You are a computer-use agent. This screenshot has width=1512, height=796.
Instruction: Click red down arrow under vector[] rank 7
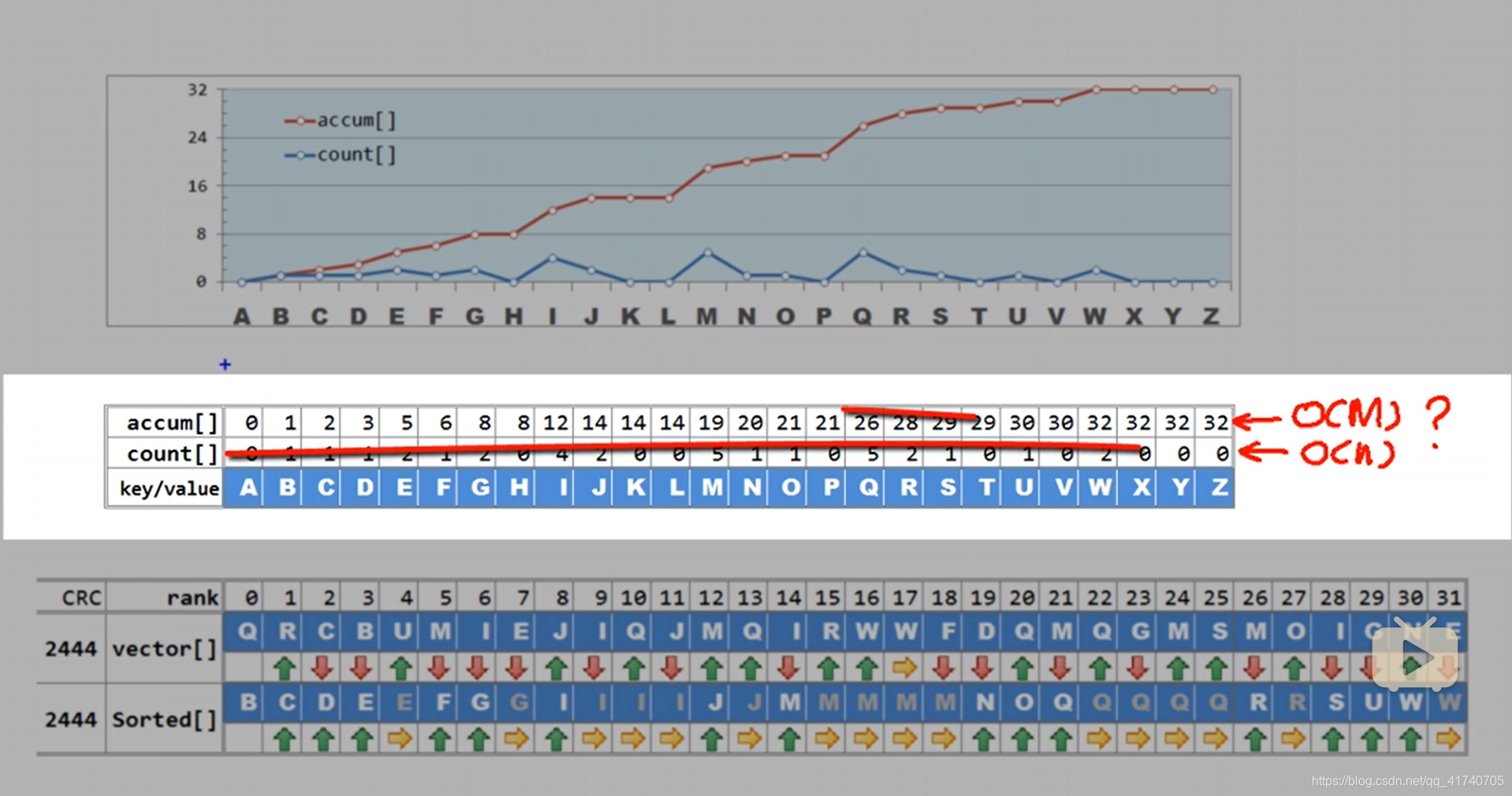pos(517,668)
